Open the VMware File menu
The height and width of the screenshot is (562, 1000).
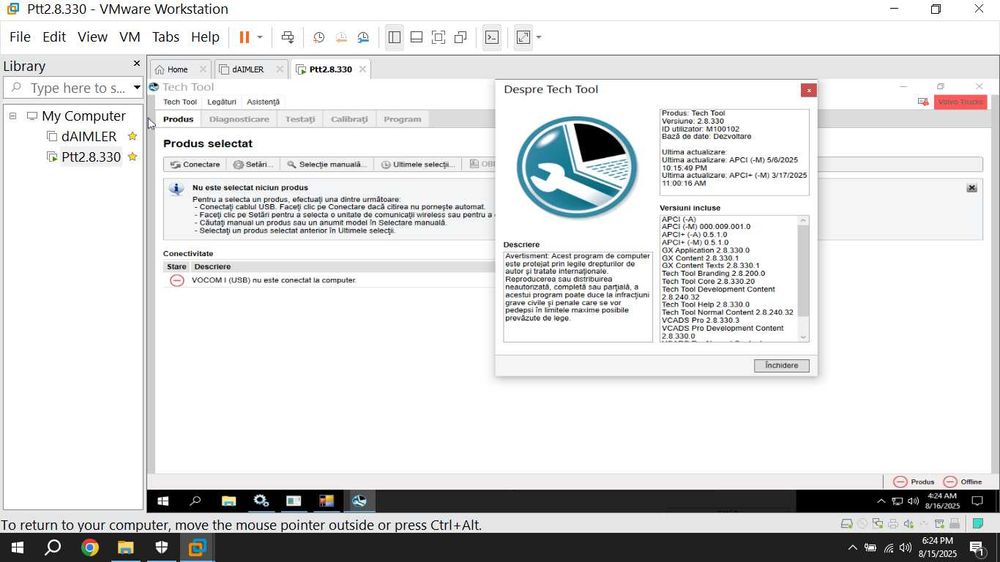click(20, 37)
